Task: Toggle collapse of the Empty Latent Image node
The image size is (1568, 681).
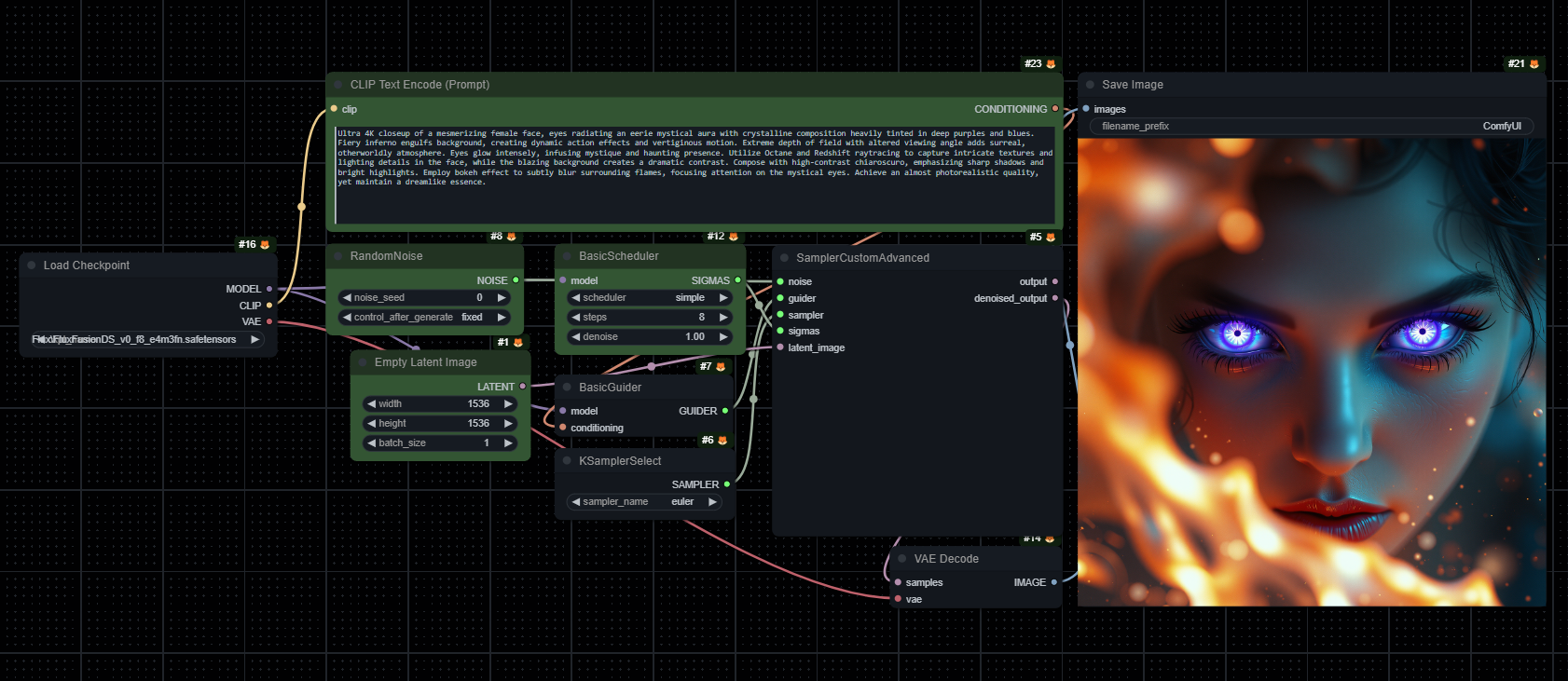Action: [363, 362]
